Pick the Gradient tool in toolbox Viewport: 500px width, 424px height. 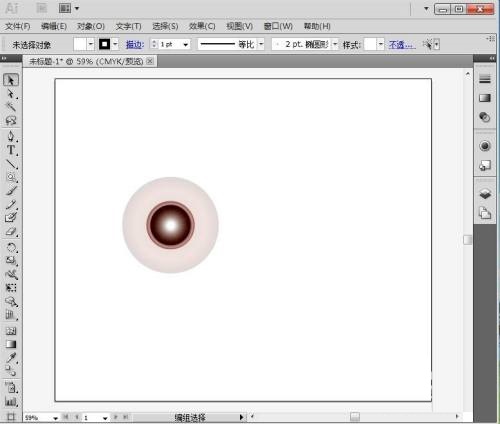[11, 344]
